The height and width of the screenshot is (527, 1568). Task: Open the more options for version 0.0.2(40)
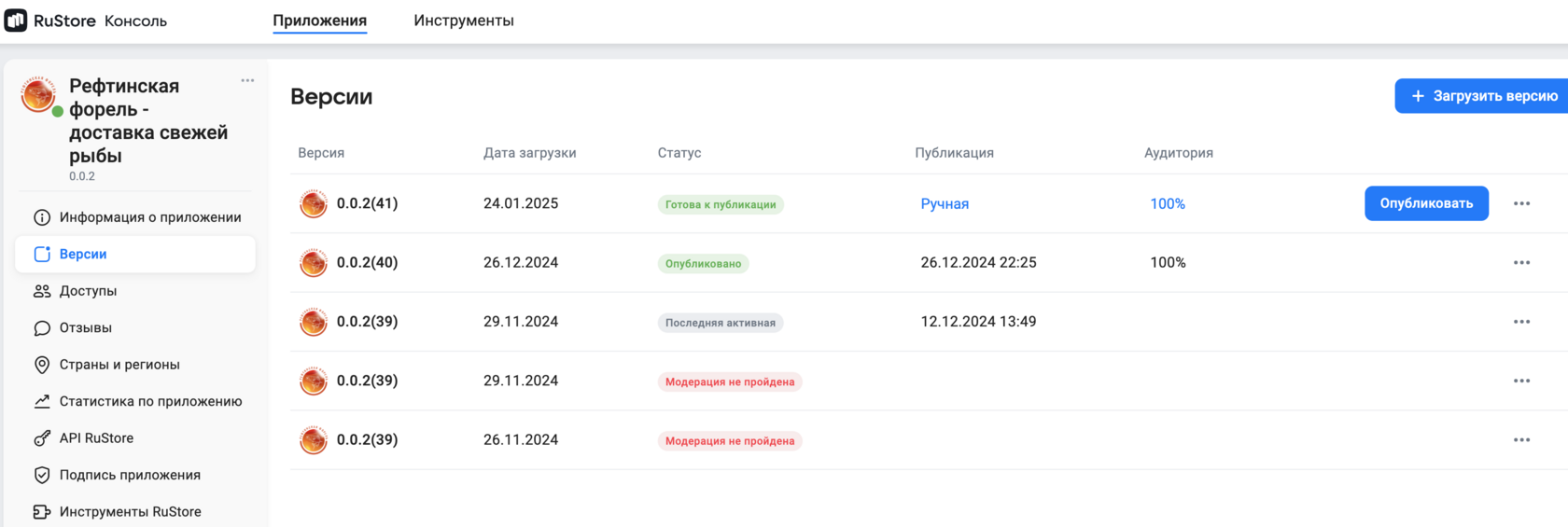tap(1521, 262)
